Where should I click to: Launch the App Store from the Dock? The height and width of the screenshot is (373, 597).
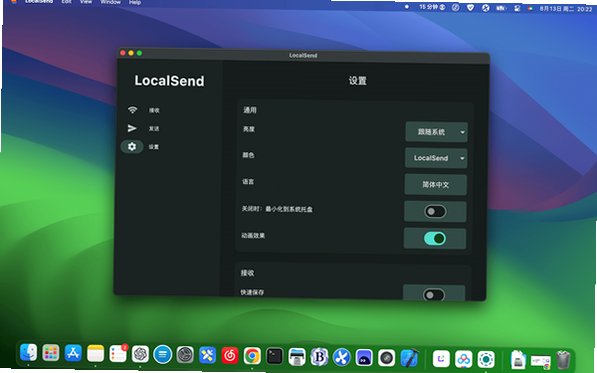click(x=73, y=353)
